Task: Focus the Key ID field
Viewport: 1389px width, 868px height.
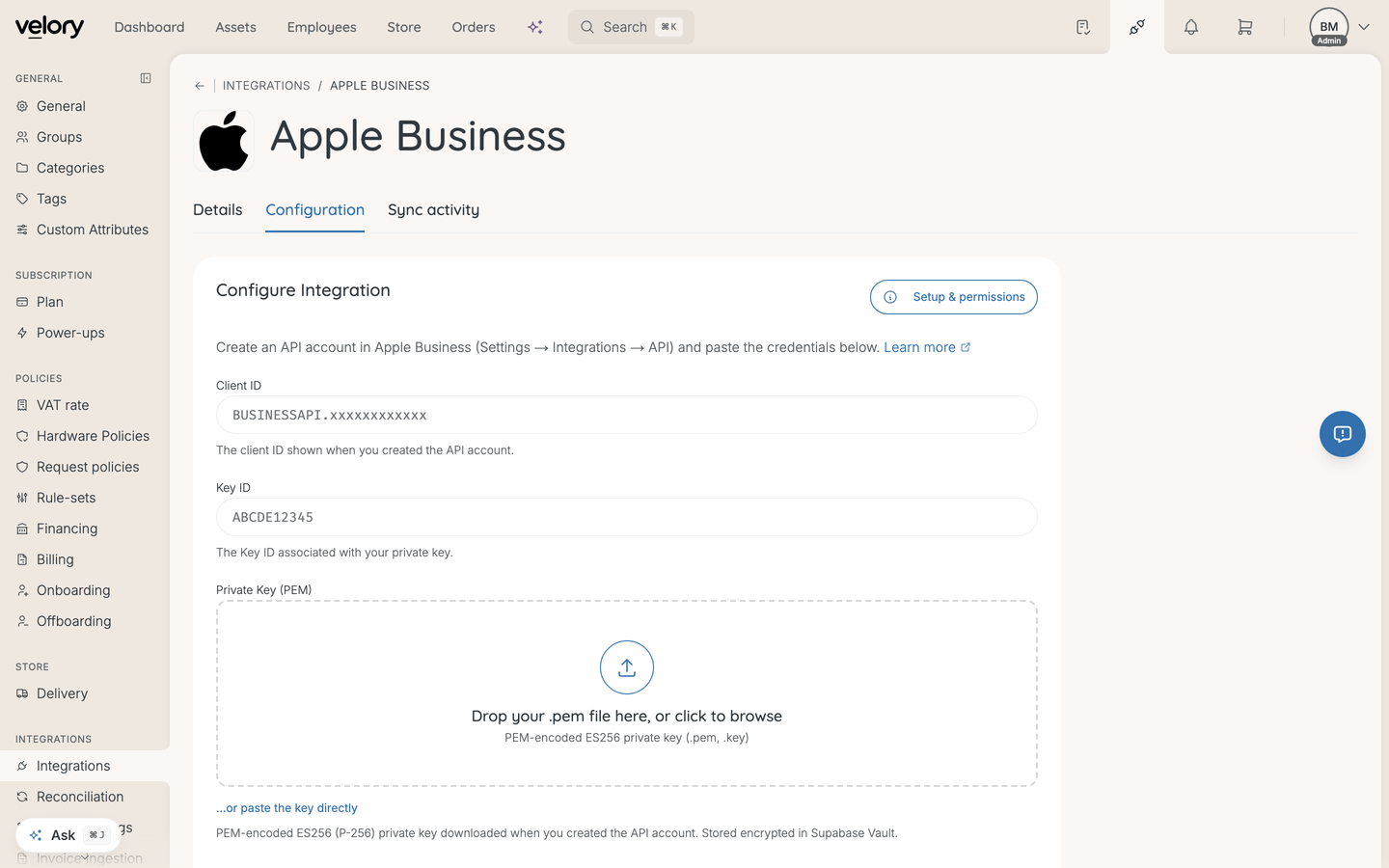Action: click(x=627, y=517)
